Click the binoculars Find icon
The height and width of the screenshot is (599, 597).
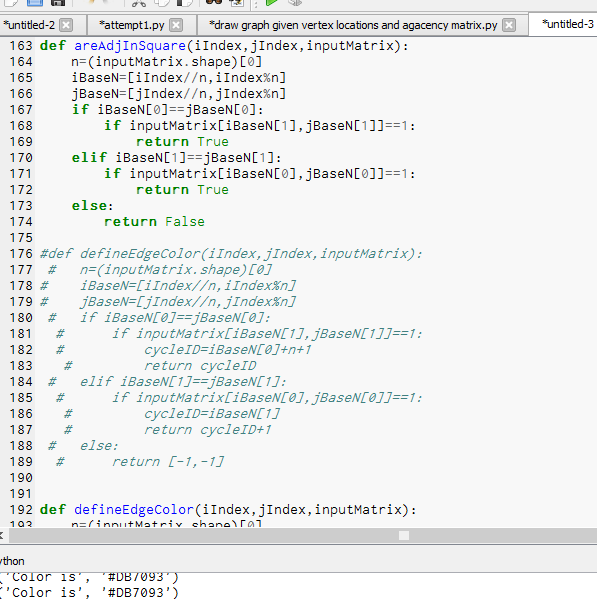(214, 2)
